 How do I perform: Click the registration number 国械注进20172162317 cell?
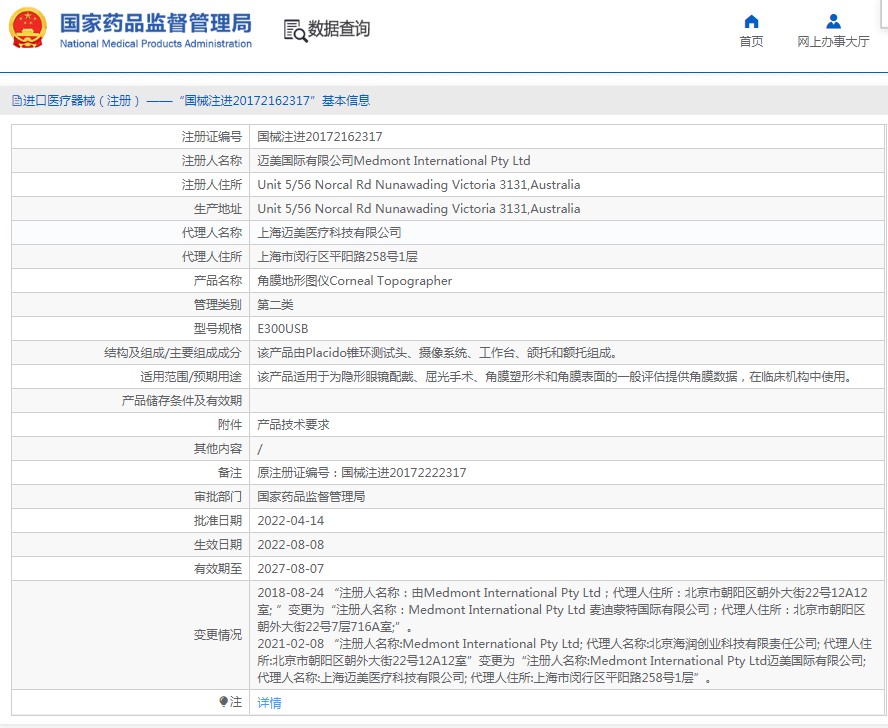[319, 137]
